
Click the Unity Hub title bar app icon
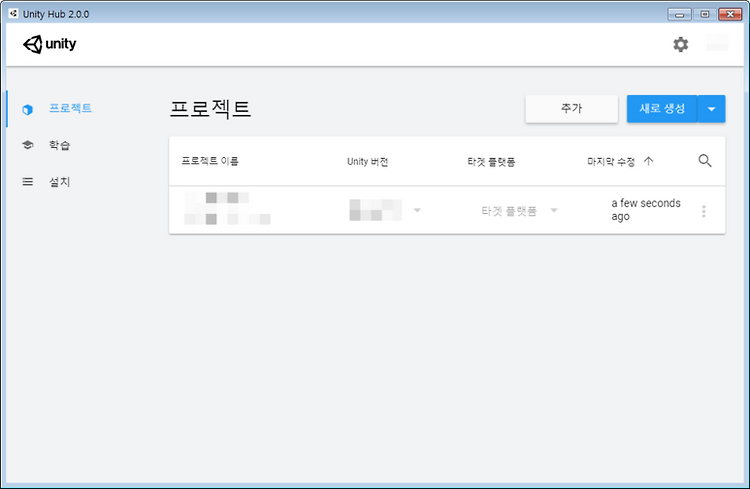click(13, 13)
